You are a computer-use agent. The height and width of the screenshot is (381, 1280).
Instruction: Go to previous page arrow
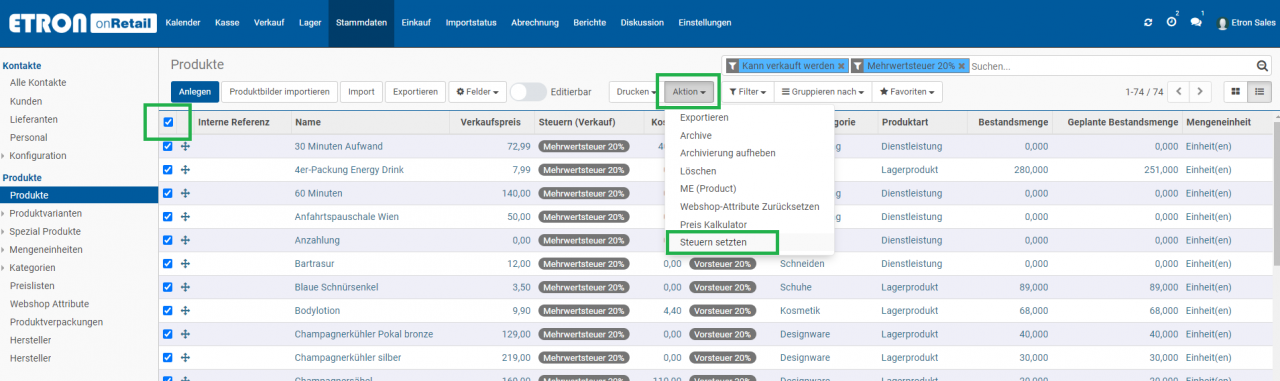point(1179,92)
